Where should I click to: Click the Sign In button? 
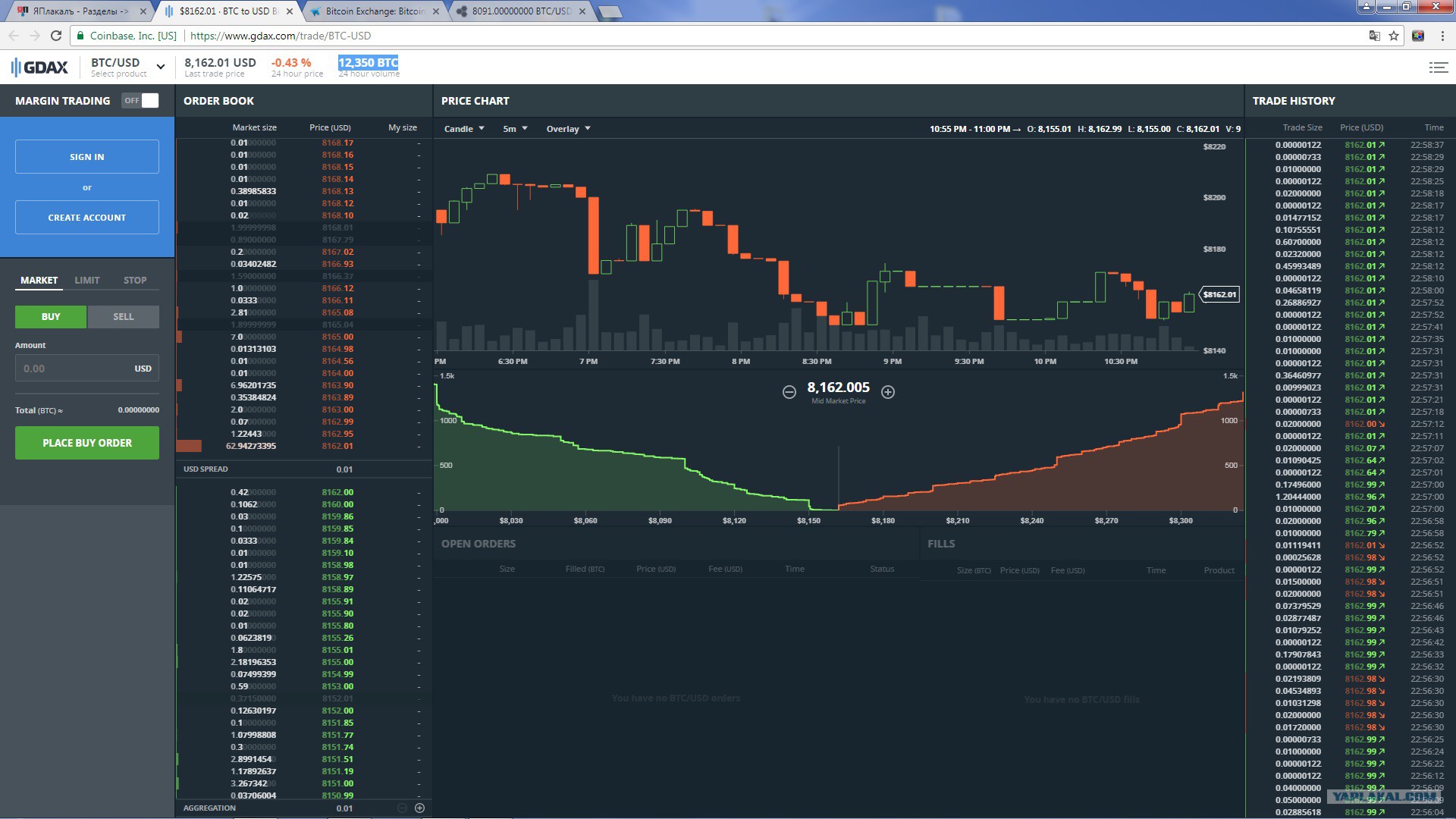(x=87, y=157)
